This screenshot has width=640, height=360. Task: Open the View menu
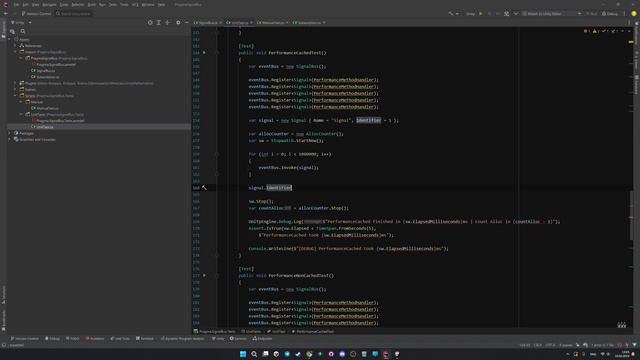click(x=35, y=4)
